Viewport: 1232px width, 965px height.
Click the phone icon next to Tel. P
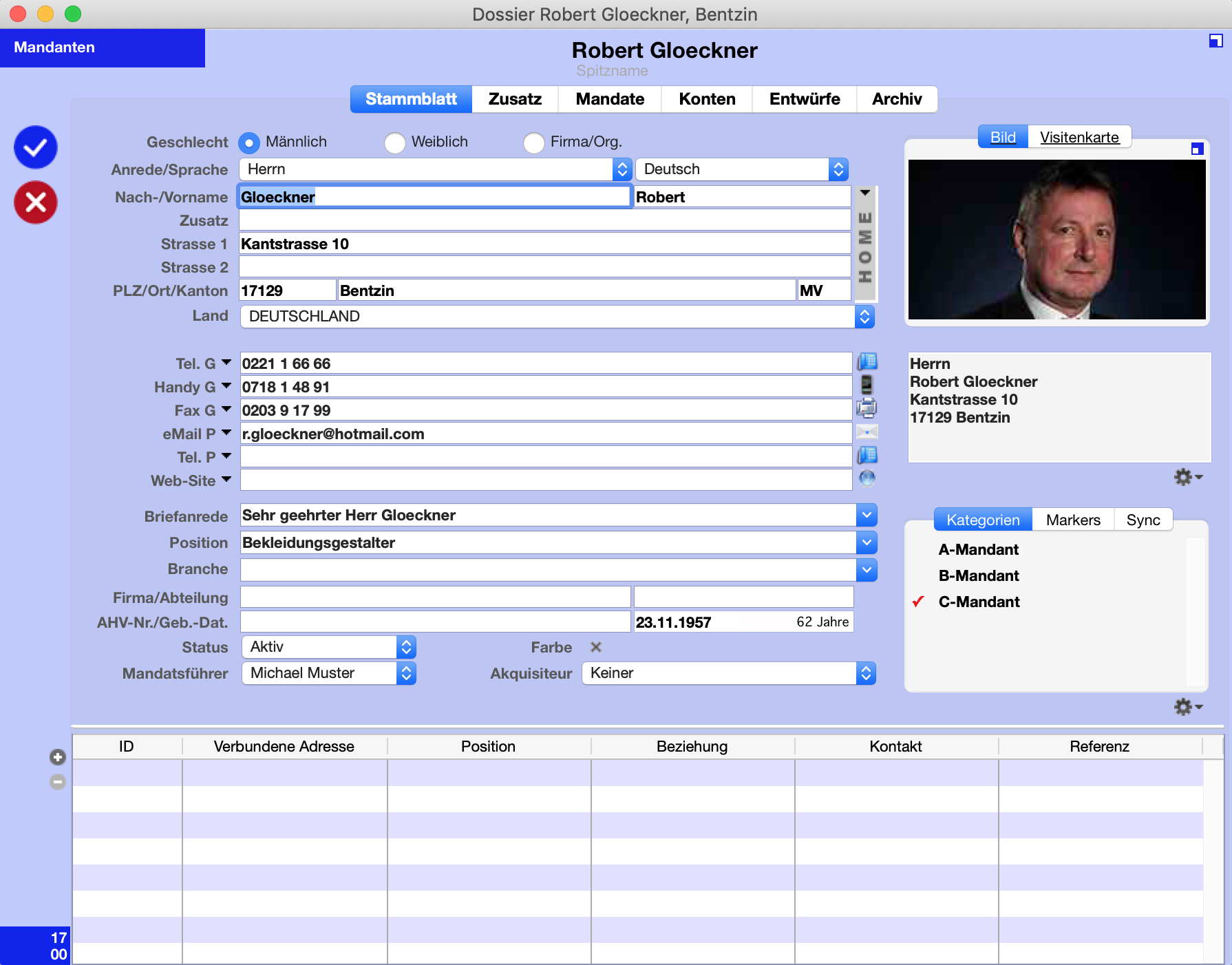click(x=867, y=456)
